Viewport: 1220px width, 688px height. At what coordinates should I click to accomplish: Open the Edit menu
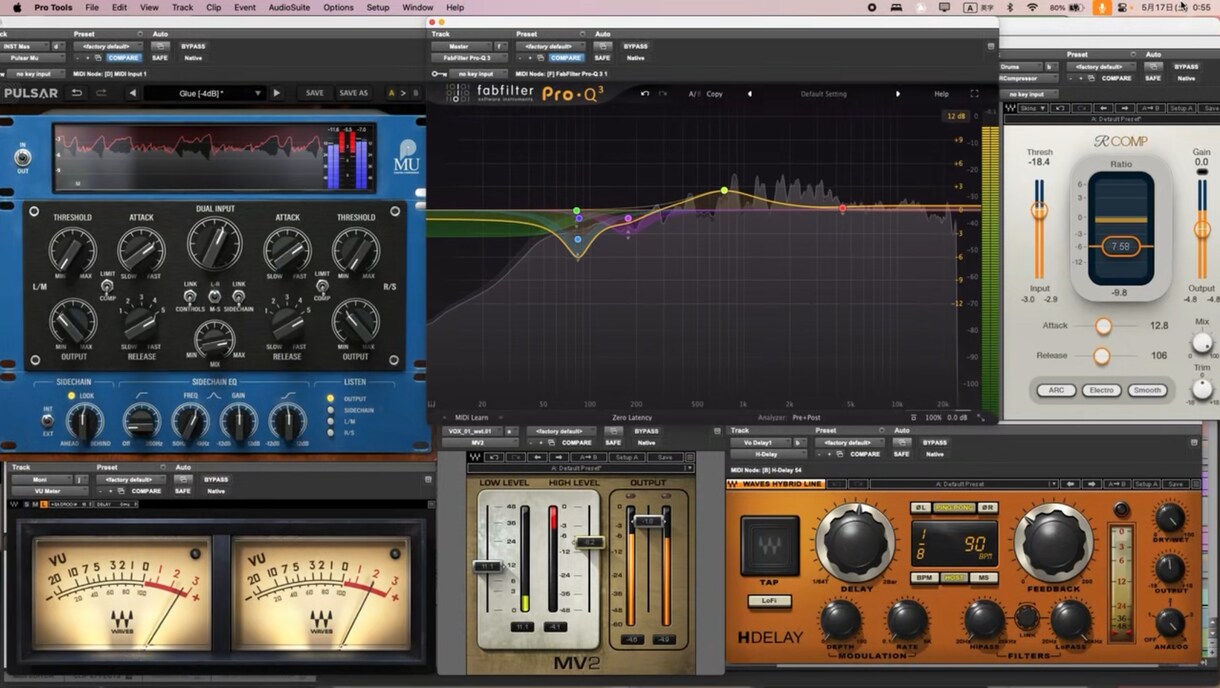tap(120, 7)
